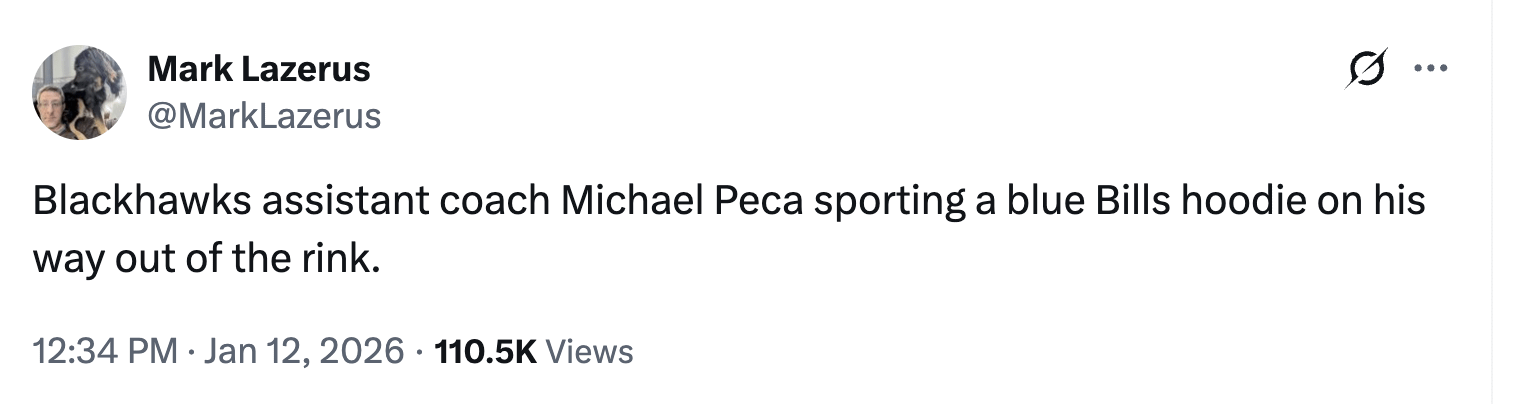Click the Views label

590,351
